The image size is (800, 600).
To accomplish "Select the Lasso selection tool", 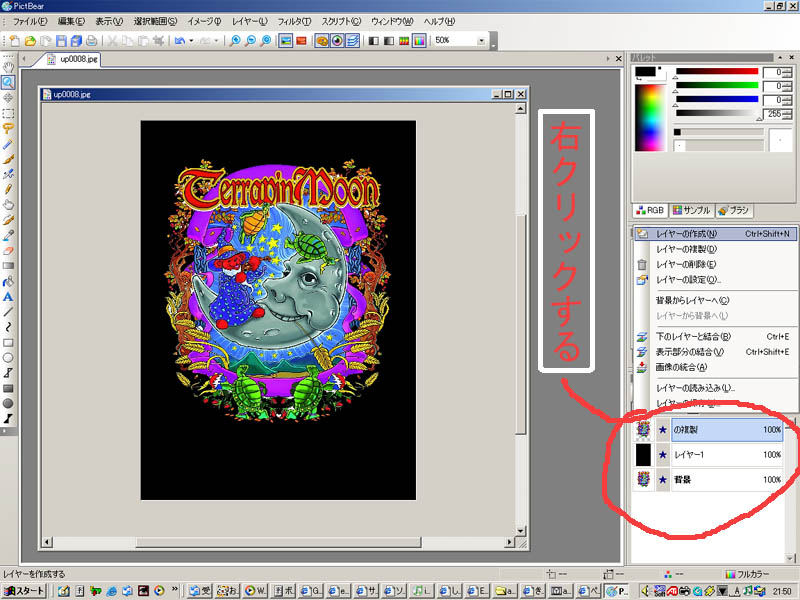I will point(8,128).
